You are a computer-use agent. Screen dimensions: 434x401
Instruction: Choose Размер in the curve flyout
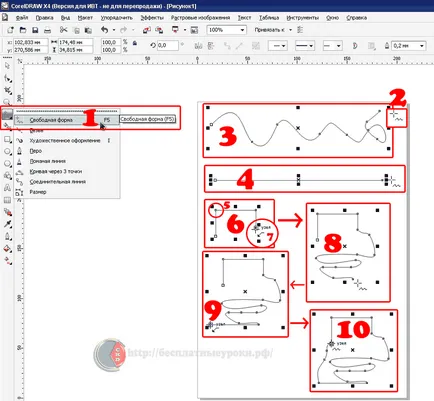pos(66,192)
